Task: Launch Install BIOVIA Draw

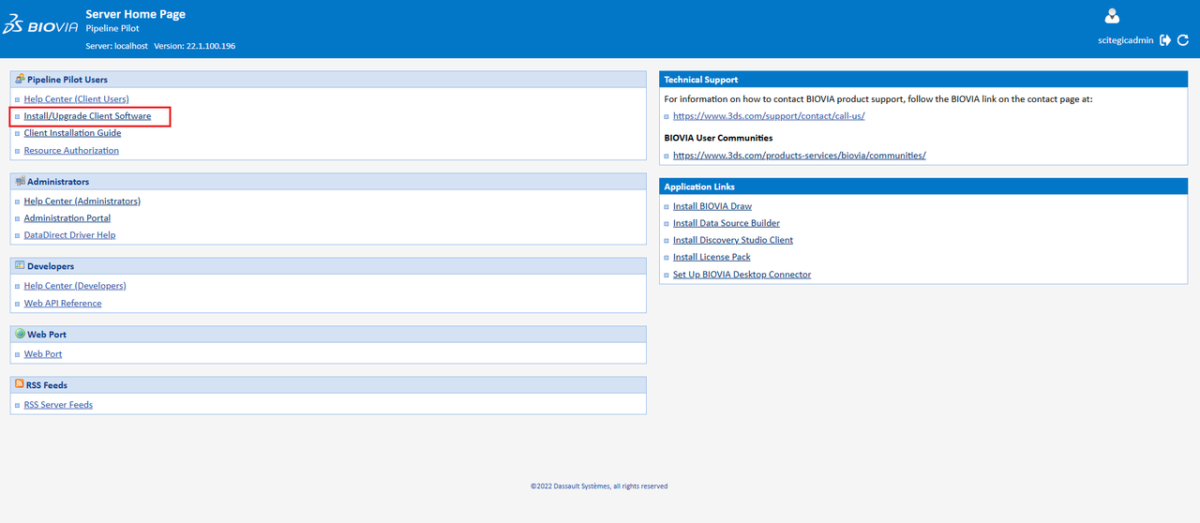Action: click(x=712, y=206)
